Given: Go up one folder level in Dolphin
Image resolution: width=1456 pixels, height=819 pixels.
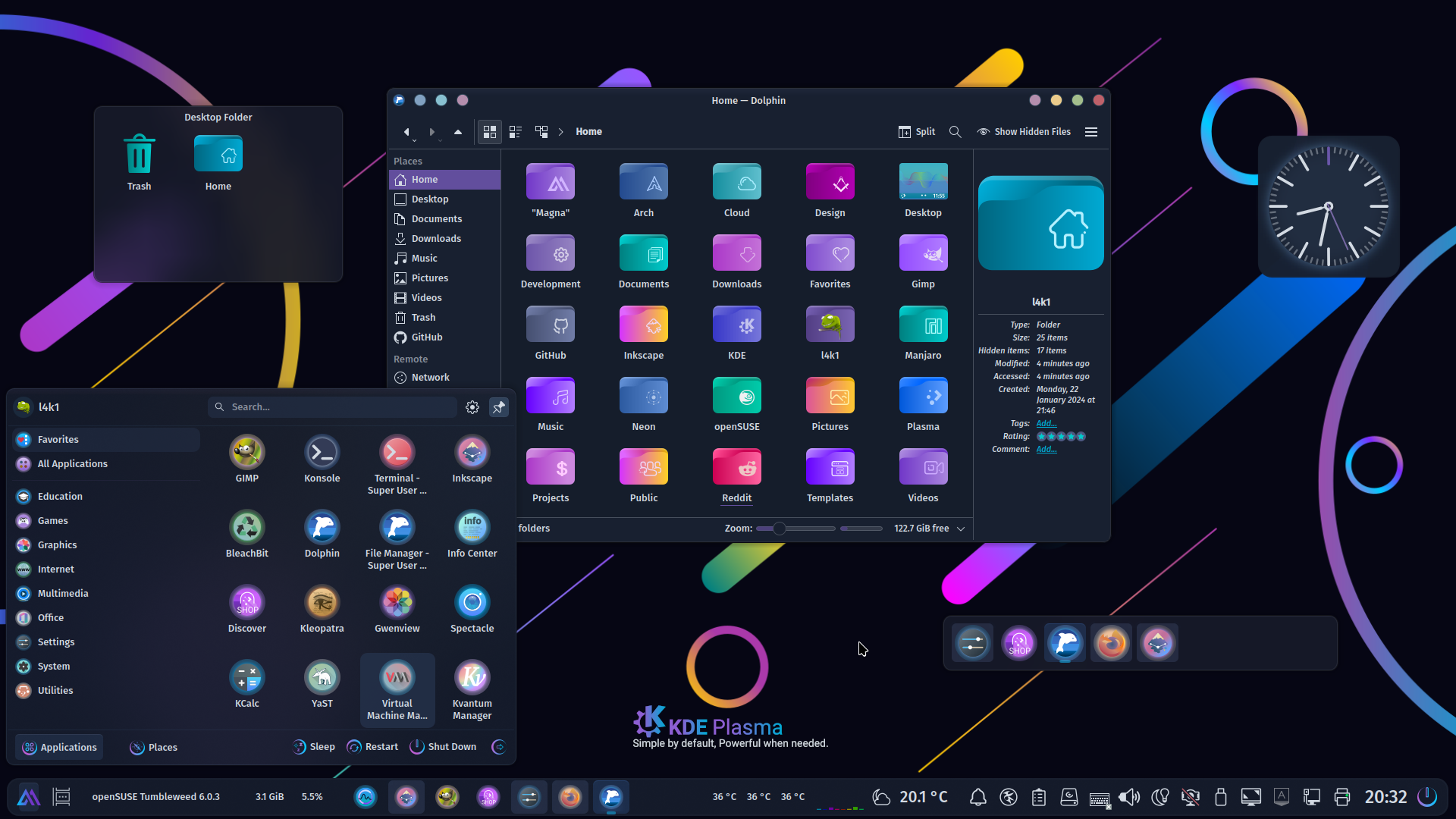Looking at the screenshot, I should click(x=458, y=131).
